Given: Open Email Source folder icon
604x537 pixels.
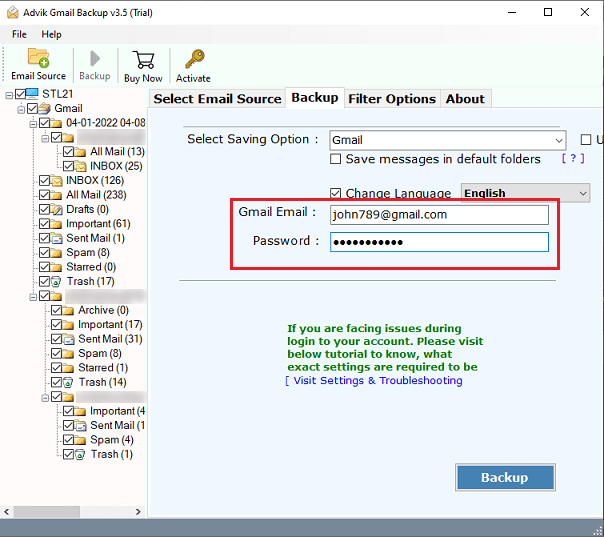Looking at the screenshot, I should 38,58.
